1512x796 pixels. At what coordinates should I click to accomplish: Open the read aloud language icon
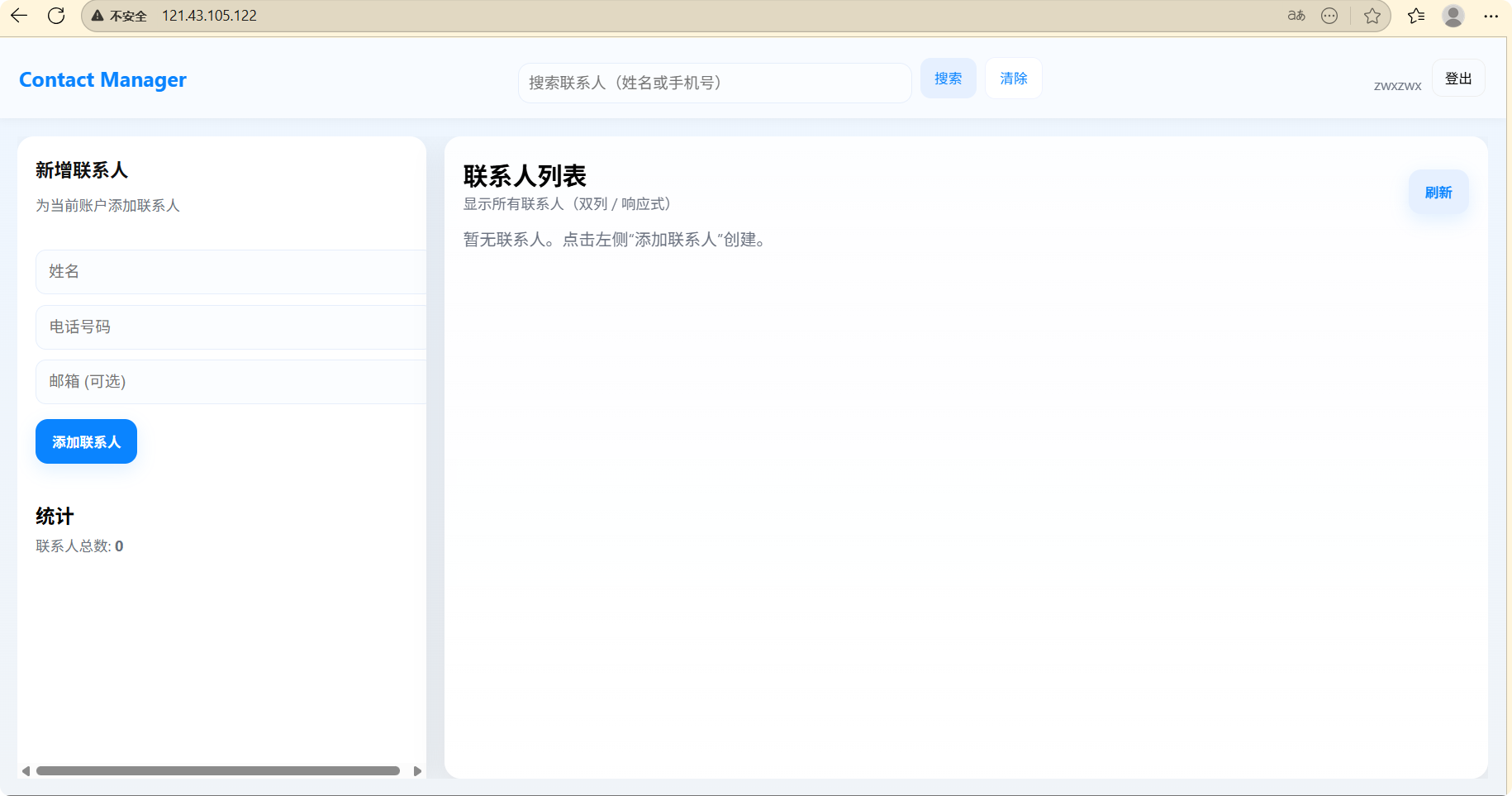coord(1295,15)
